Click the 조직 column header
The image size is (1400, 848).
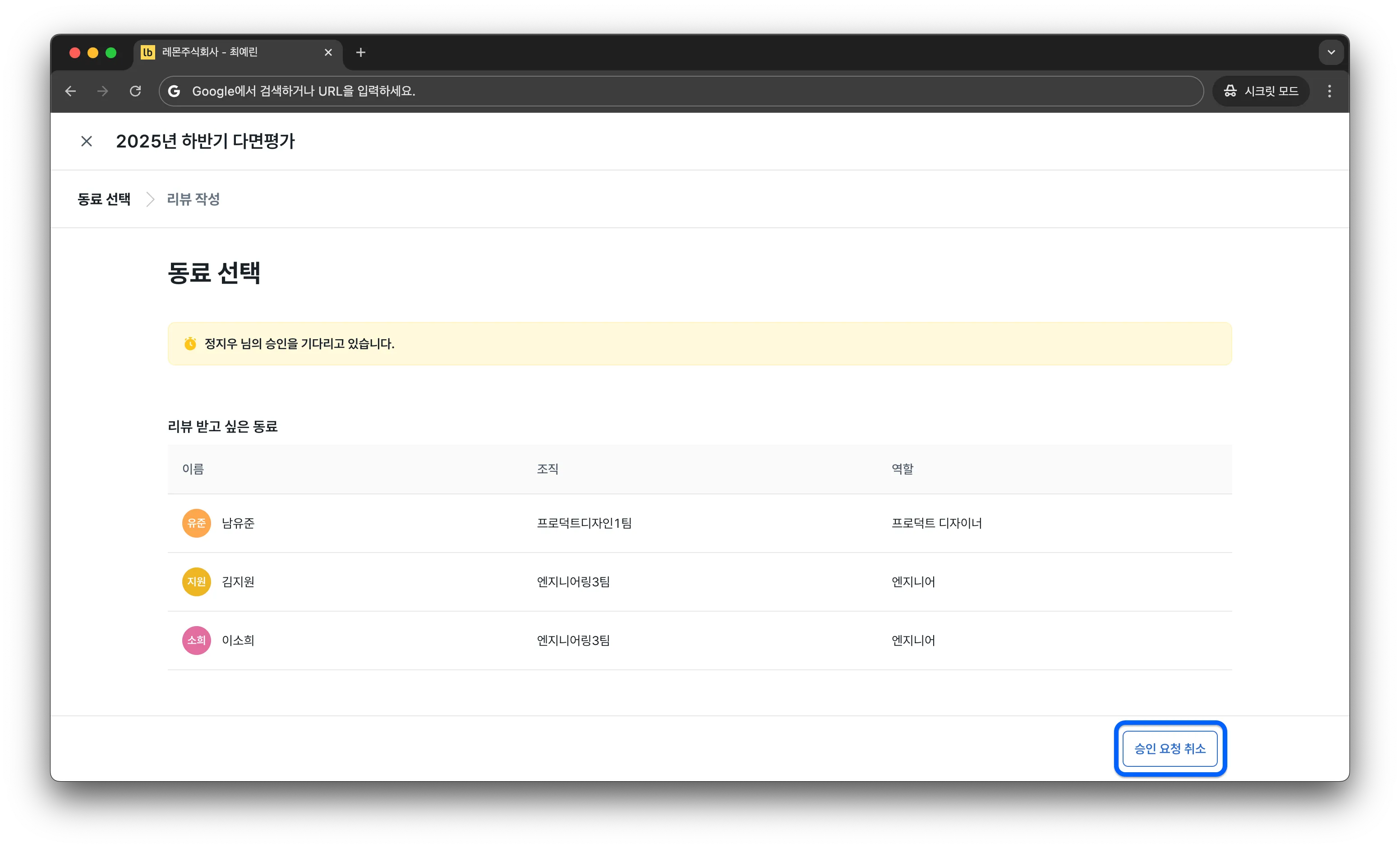pyautogui.click(x=548, y=469)
